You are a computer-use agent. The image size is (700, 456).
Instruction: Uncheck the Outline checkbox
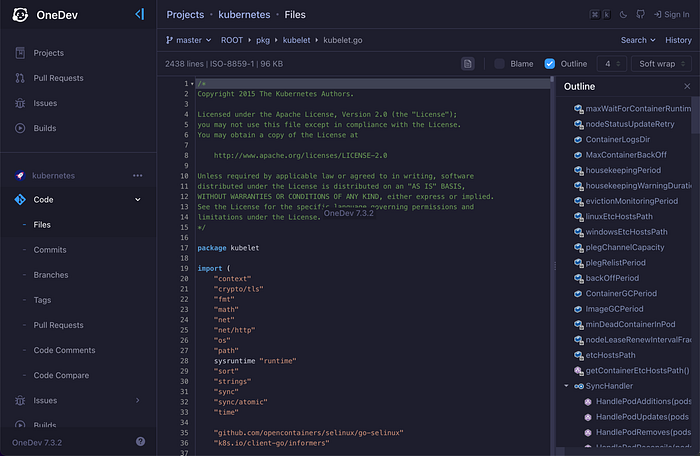click(x=550, y=64)
